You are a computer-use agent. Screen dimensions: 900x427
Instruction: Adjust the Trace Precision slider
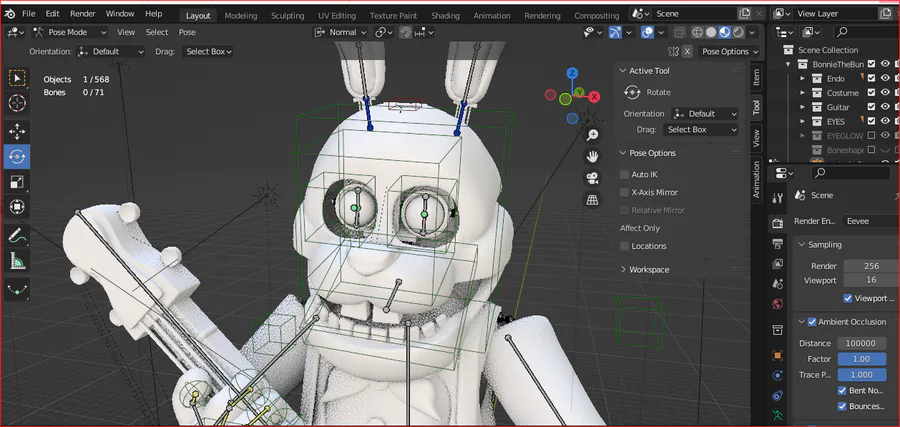click(x=862, y=375)
